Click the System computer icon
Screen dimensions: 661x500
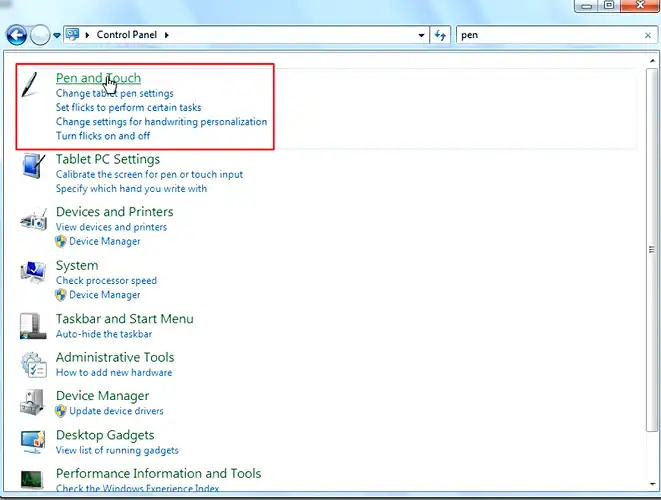click(33, 272)
